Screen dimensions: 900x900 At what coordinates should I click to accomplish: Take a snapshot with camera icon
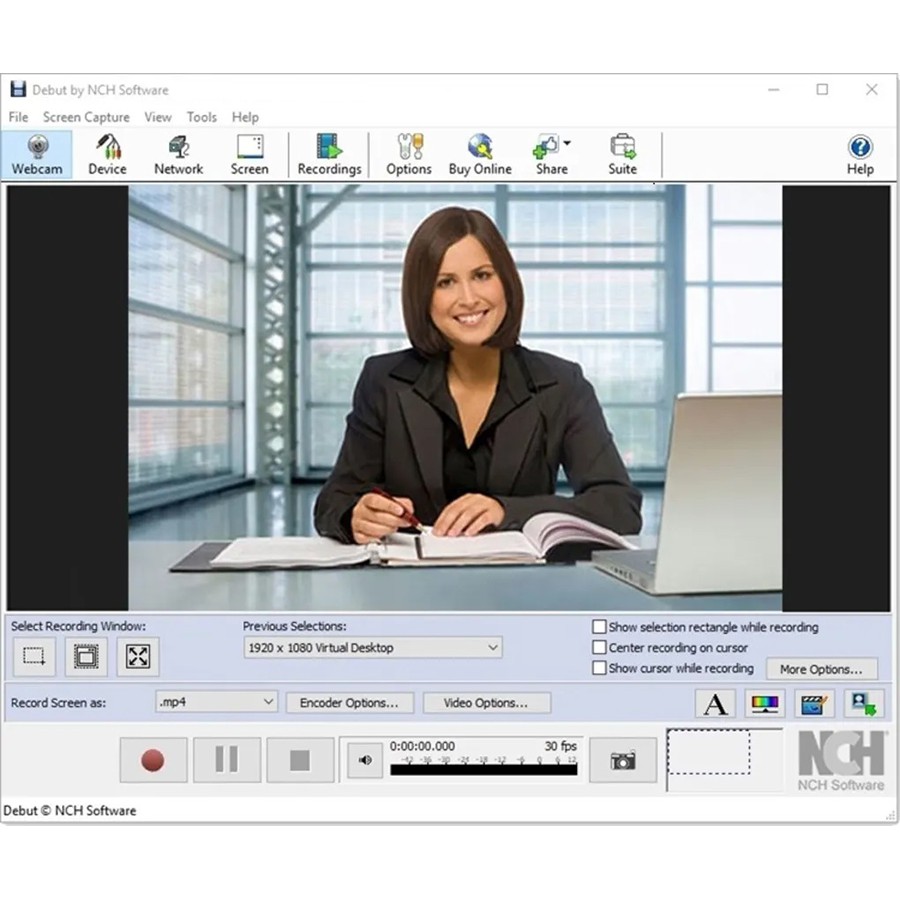pyautogui.click(x=623, y=761)
